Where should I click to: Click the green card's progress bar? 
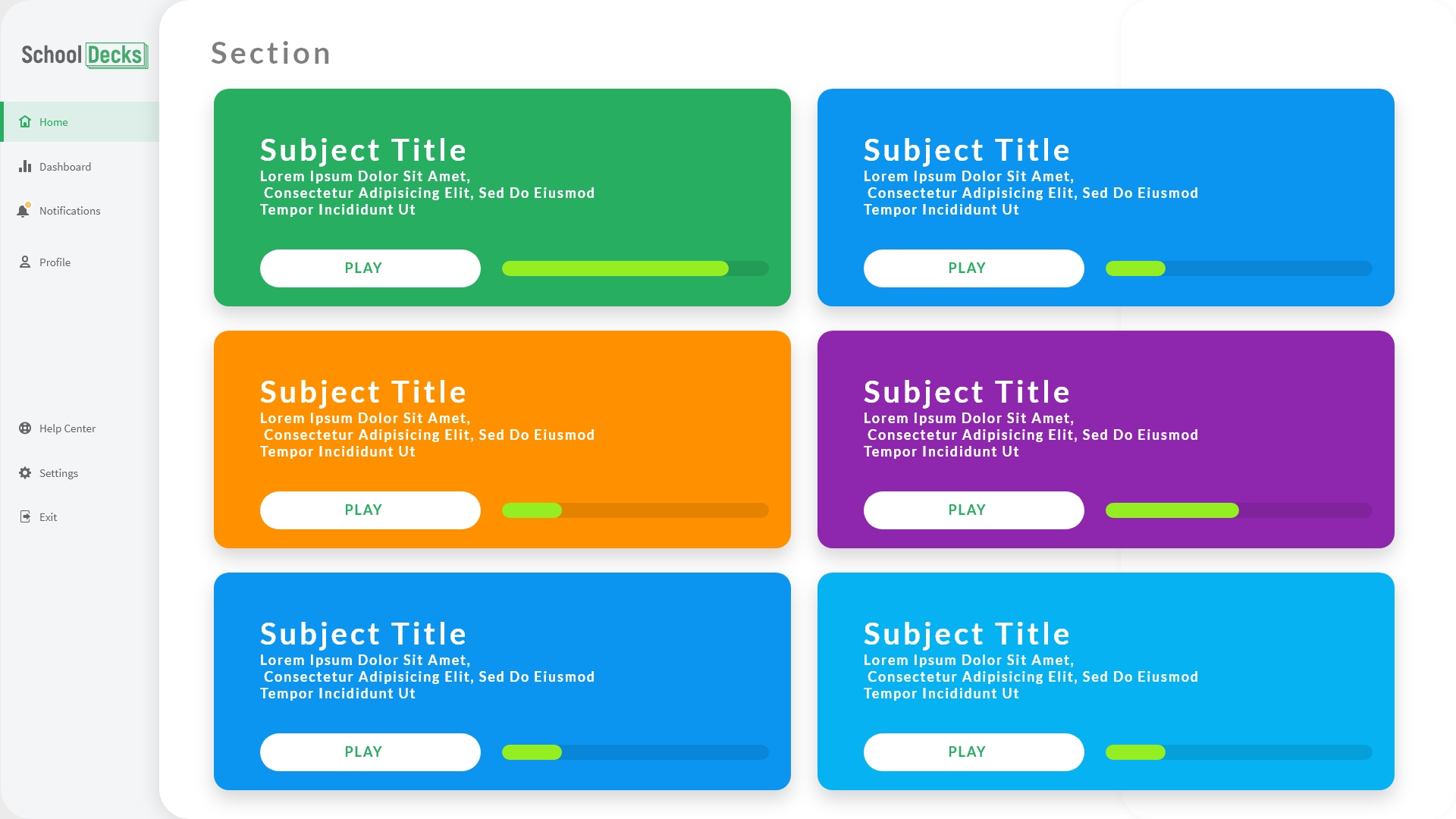(x=635, y=268)
